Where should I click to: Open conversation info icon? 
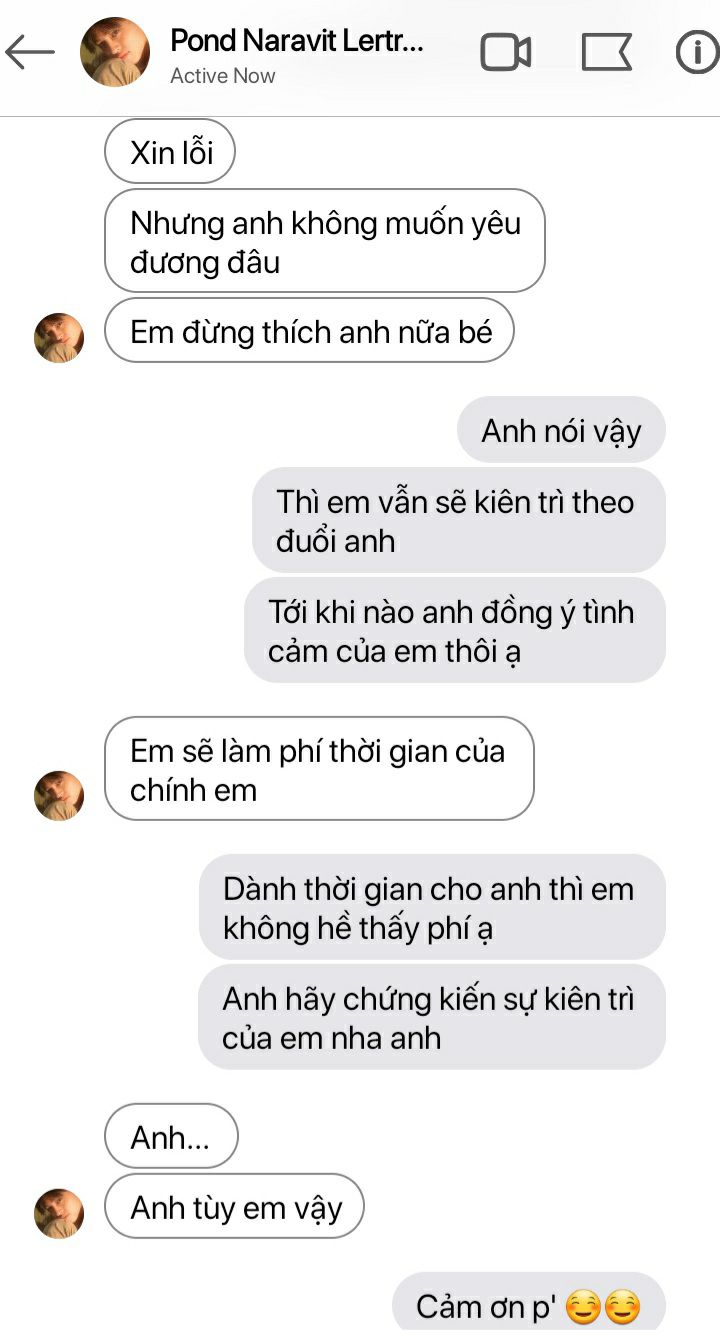[698, 52]
